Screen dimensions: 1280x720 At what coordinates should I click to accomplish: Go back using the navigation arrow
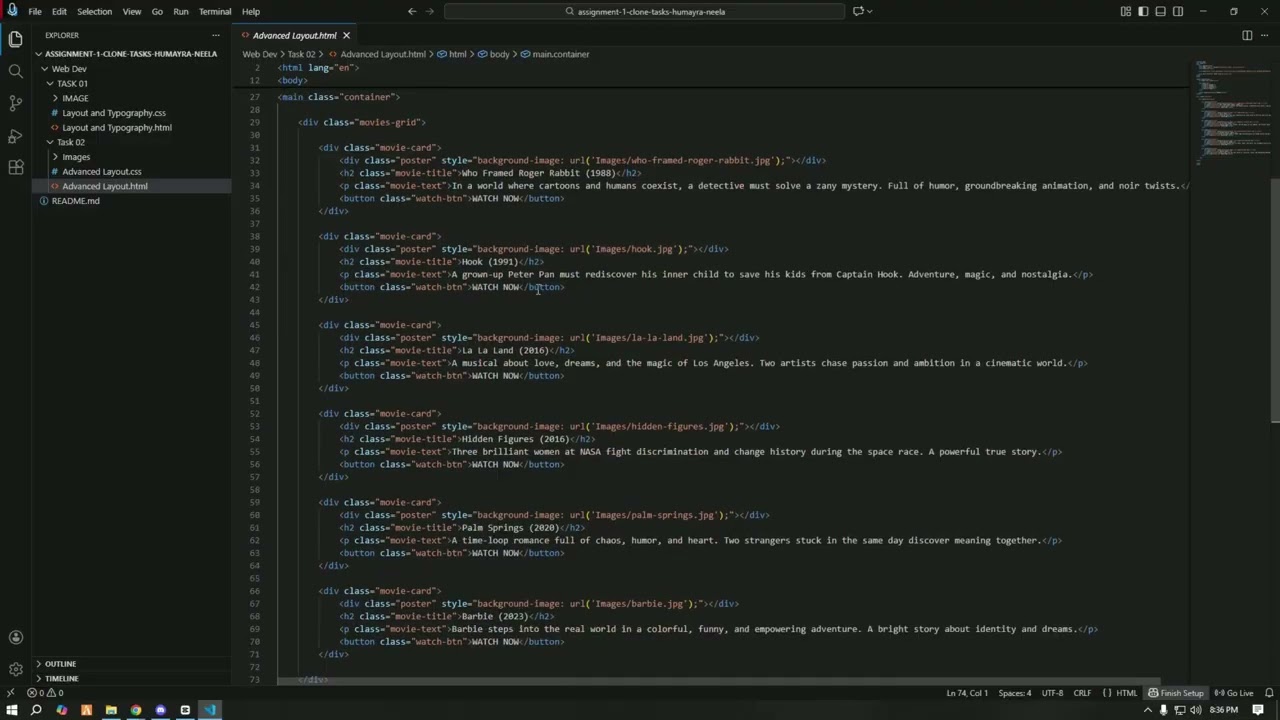tap(412, 11)
